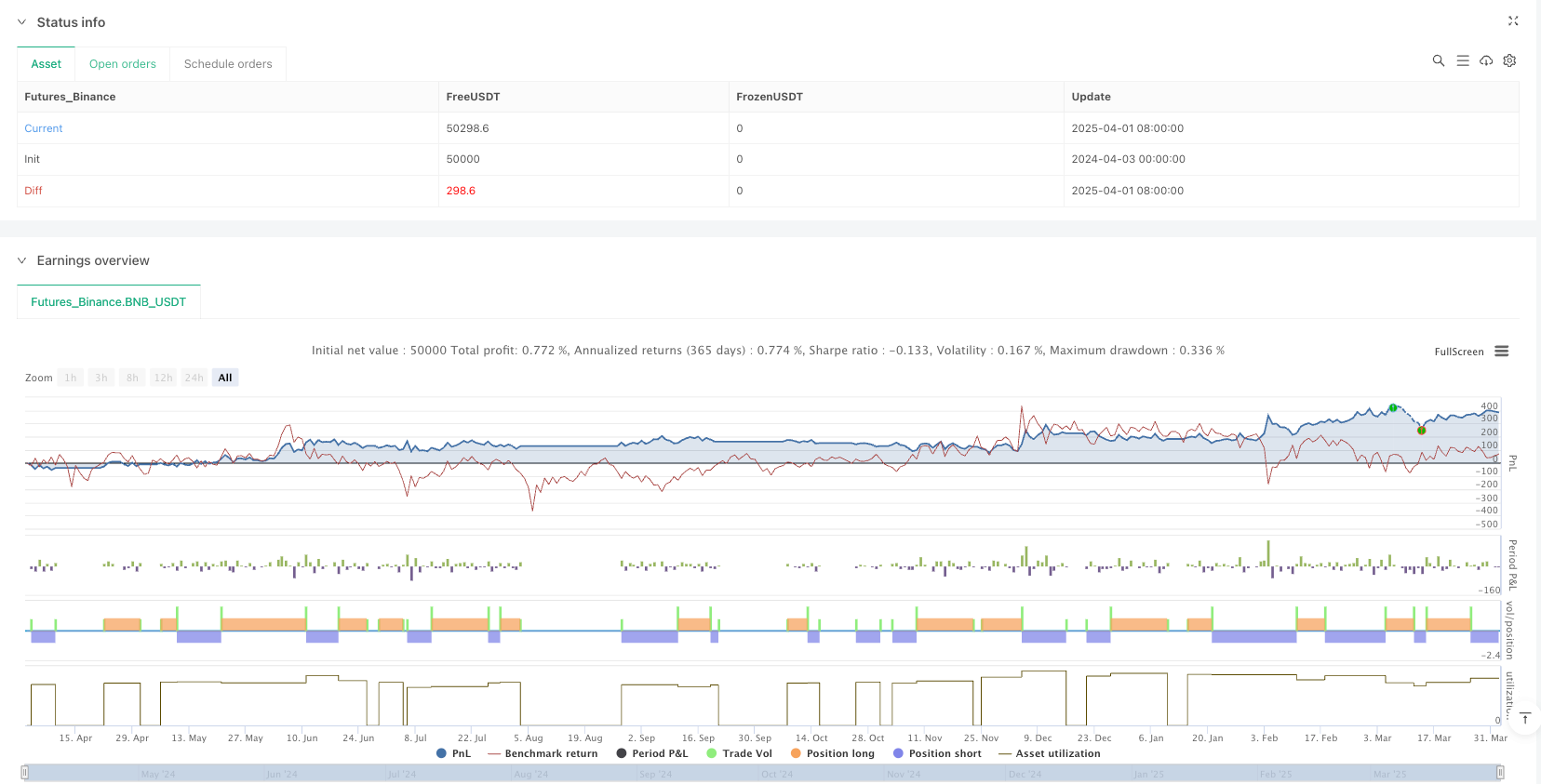Click the scroll-to-top arrow button

pyautogui.click(x=1524, y=718)
